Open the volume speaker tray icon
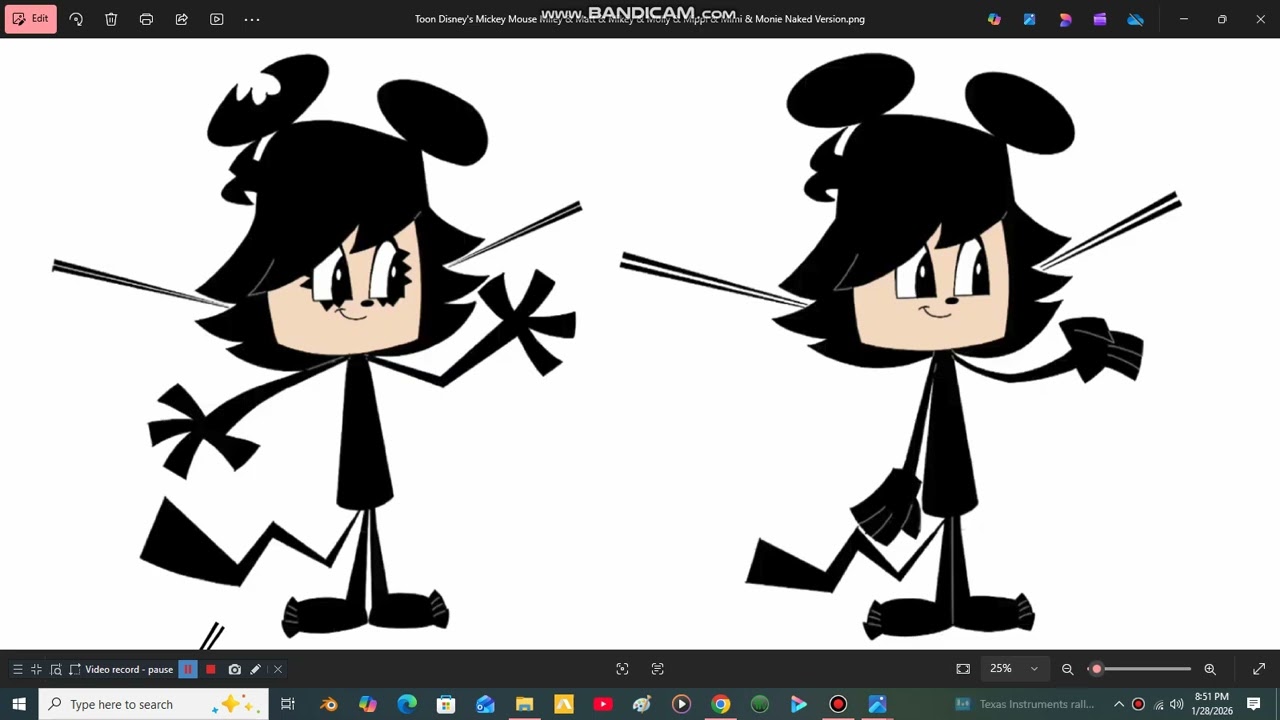 [x=1177, y=704]
